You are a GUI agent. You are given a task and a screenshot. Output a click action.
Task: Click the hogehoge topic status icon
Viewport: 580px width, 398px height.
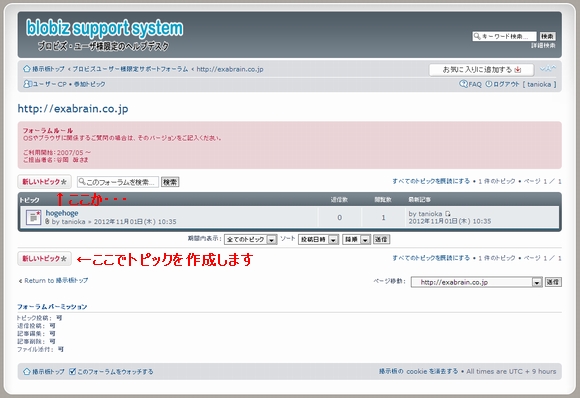pyautogui.click(x=33, y=217)
